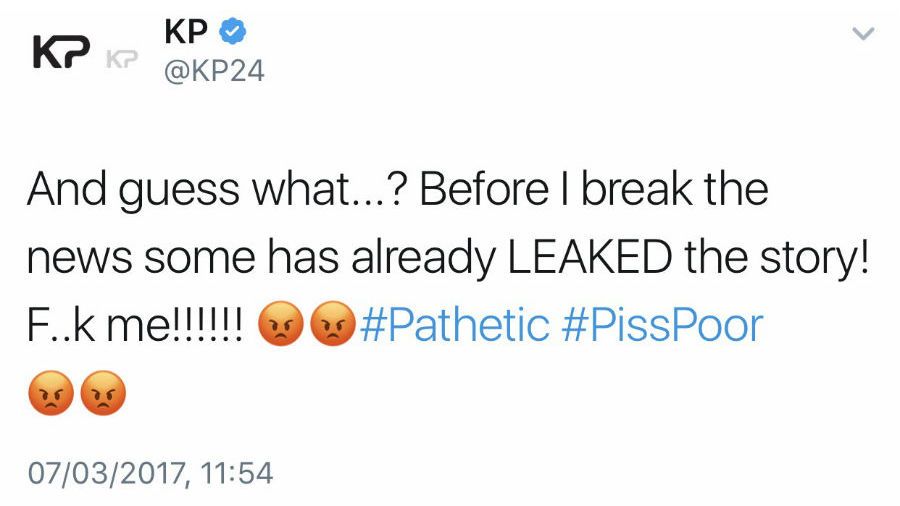Click the large black KP logo avatar
The image size is (900, 506).
coord(62,54)
